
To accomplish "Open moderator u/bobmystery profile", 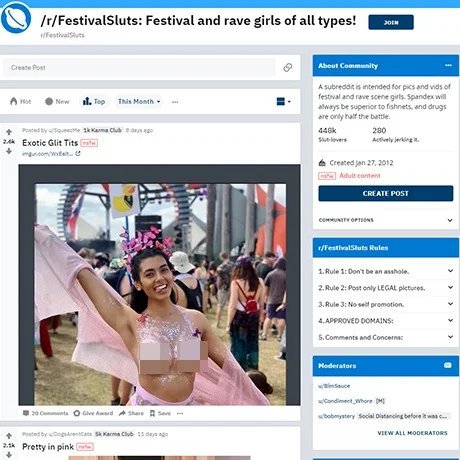I will coord(336,416).
